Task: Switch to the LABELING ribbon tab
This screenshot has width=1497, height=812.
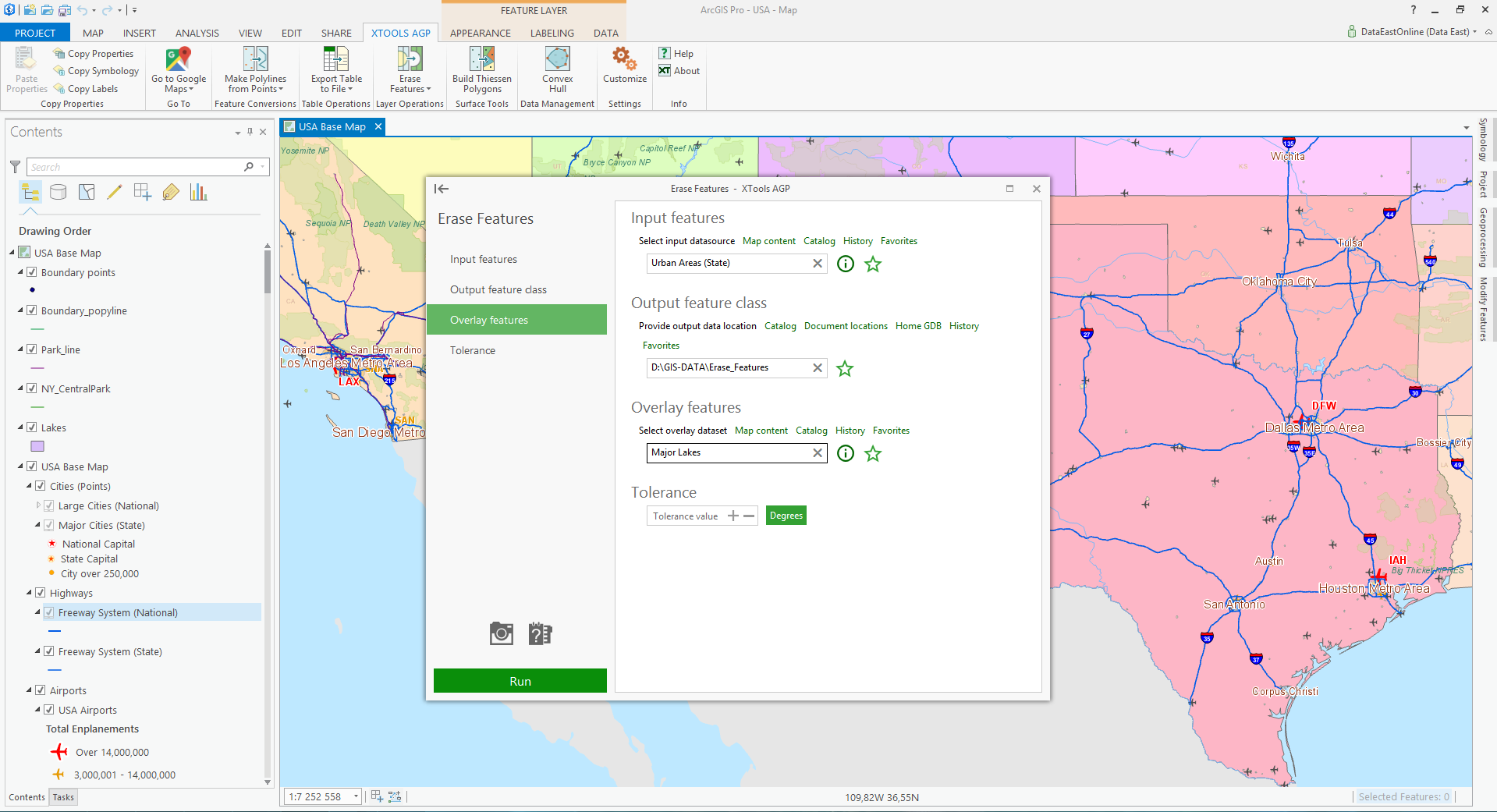Action: pyautogui.click(x=552, y=33)
